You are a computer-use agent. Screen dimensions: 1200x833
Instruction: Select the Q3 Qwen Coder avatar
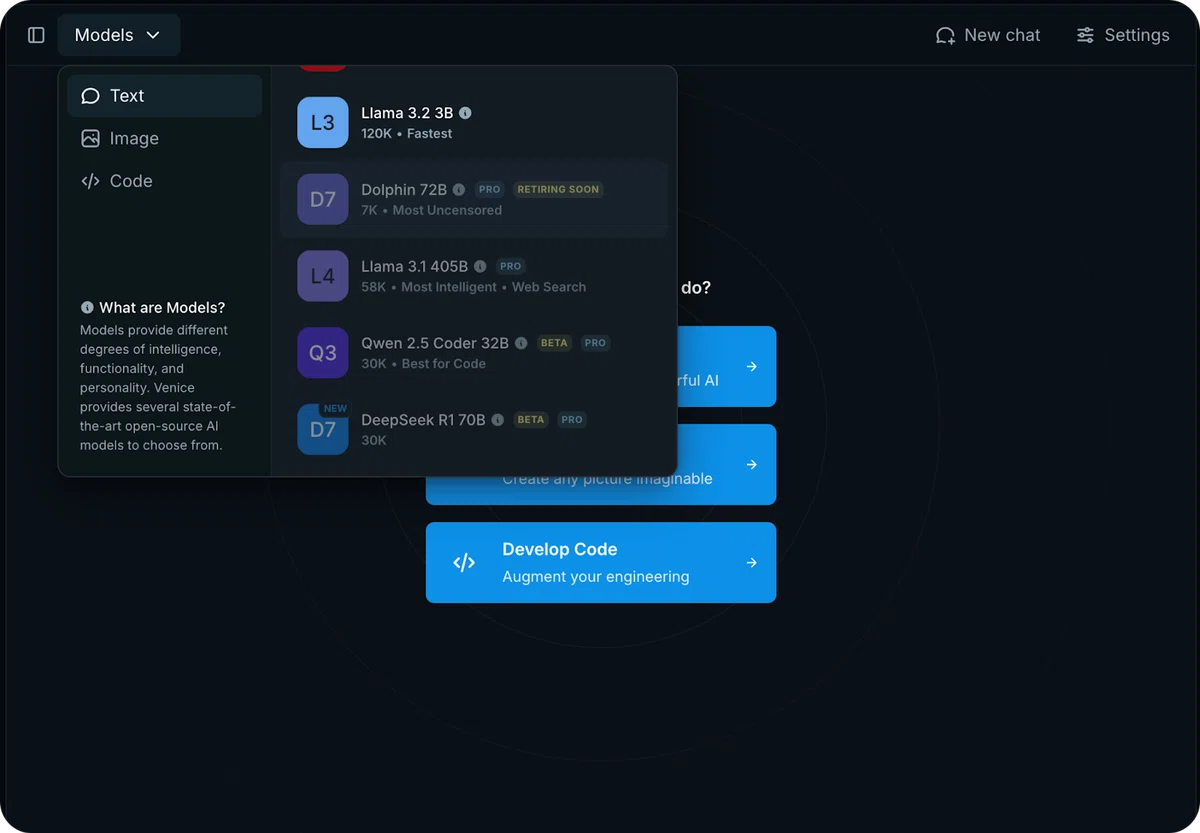pos(322,353)
